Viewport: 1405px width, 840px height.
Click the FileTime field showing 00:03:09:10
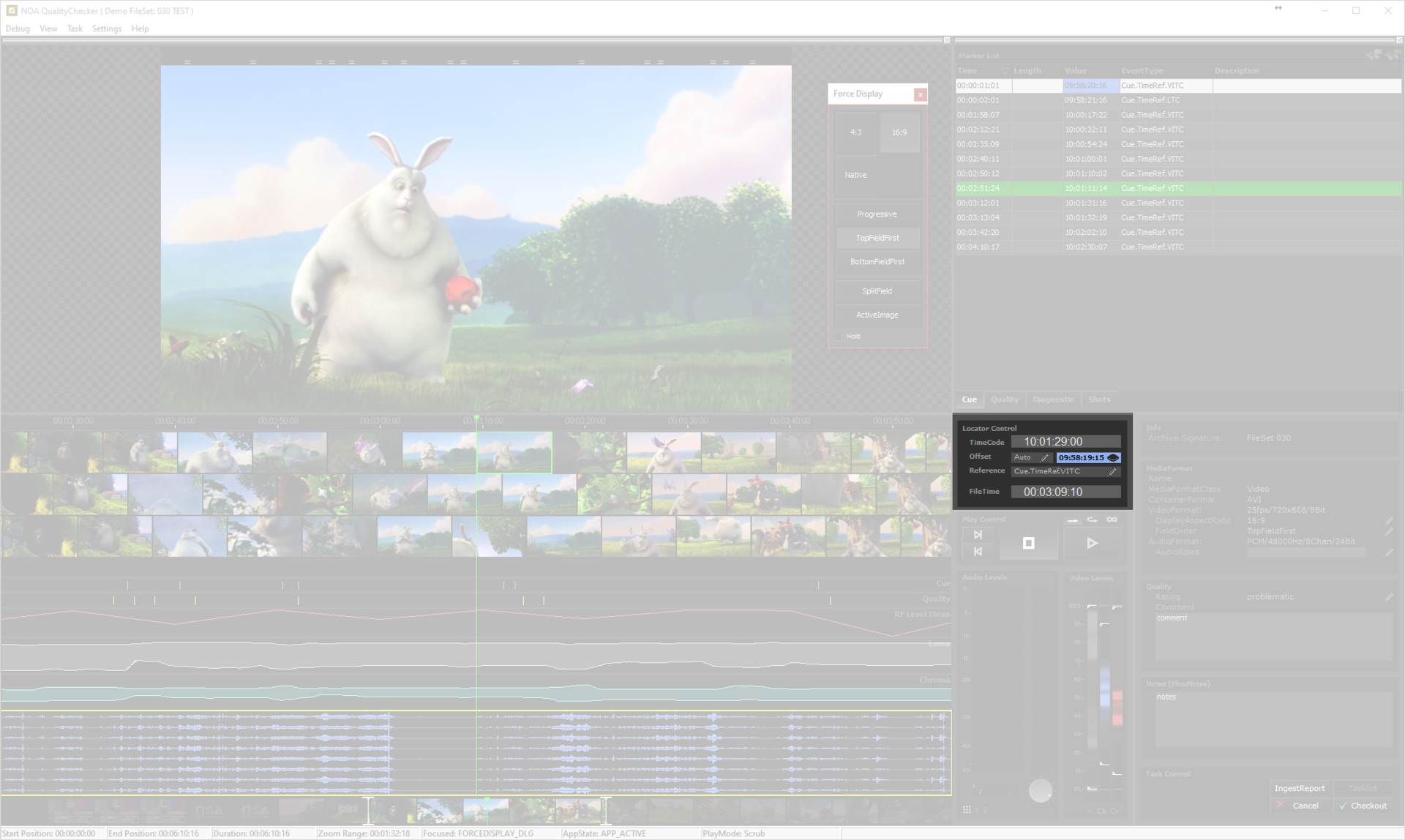point(1065,492)
